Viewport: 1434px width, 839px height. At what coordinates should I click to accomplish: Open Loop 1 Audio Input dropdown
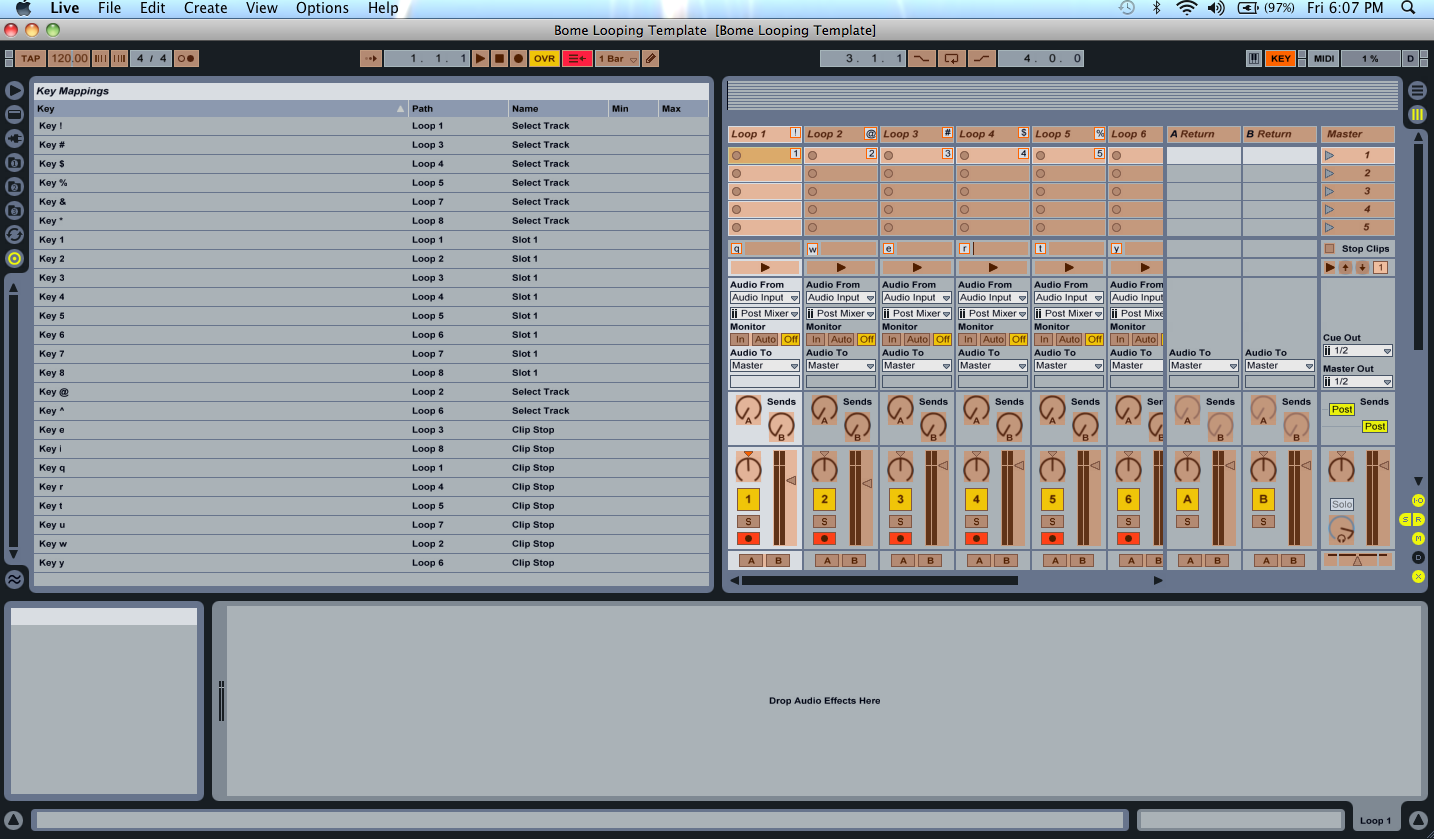click(x=764, y=298)
